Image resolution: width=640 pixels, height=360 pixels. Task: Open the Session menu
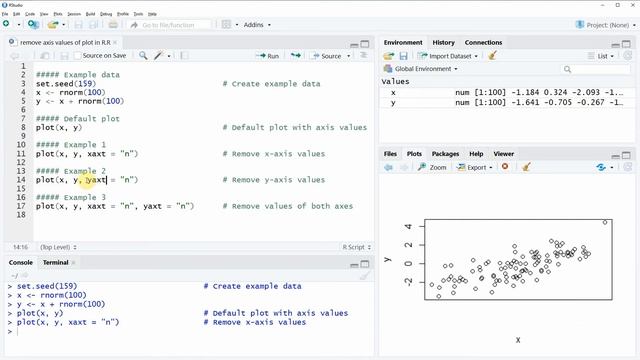(74, 14)
